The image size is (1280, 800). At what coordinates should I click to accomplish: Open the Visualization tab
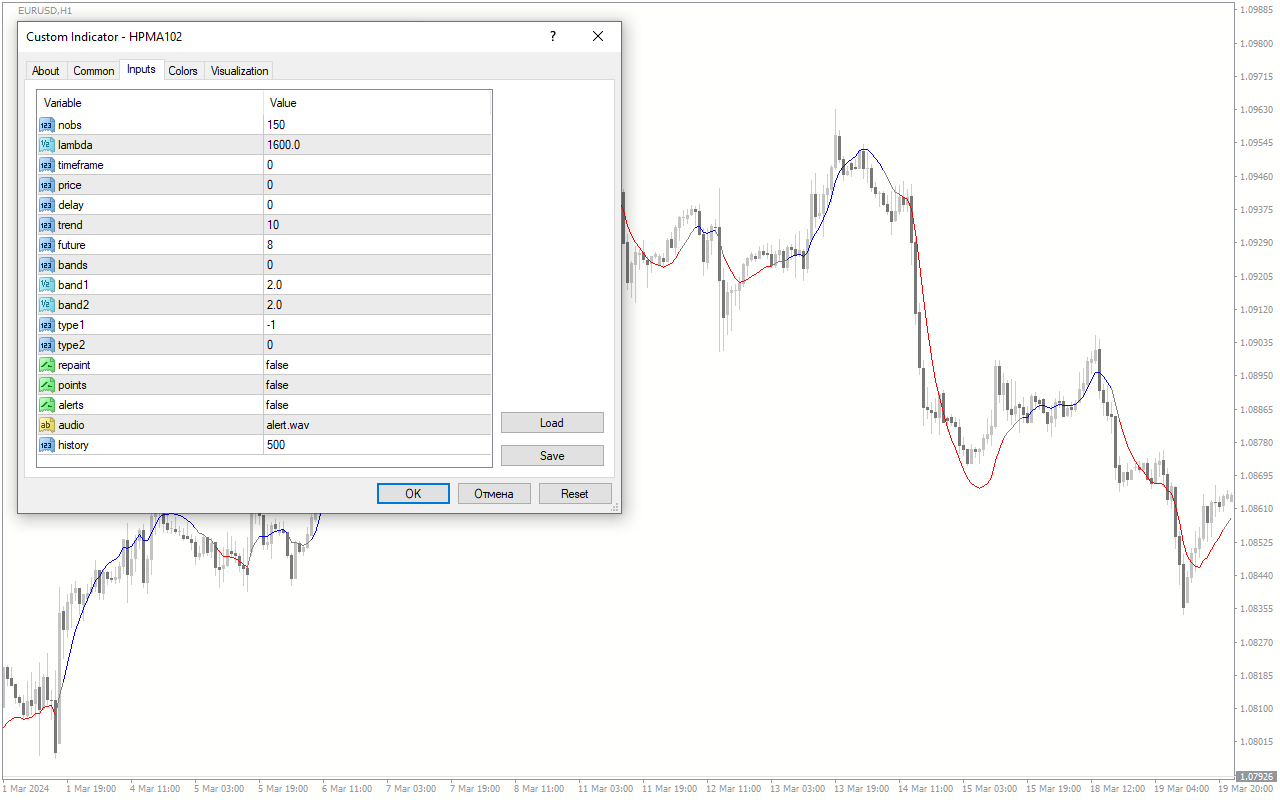[240, 71]
